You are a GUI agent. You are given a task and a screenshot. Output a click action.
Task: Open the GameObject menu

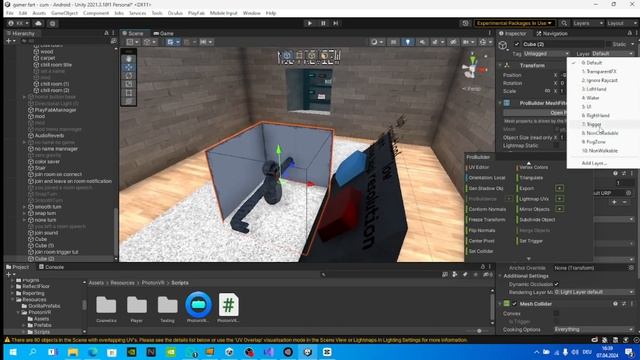[x=64, y=13]
